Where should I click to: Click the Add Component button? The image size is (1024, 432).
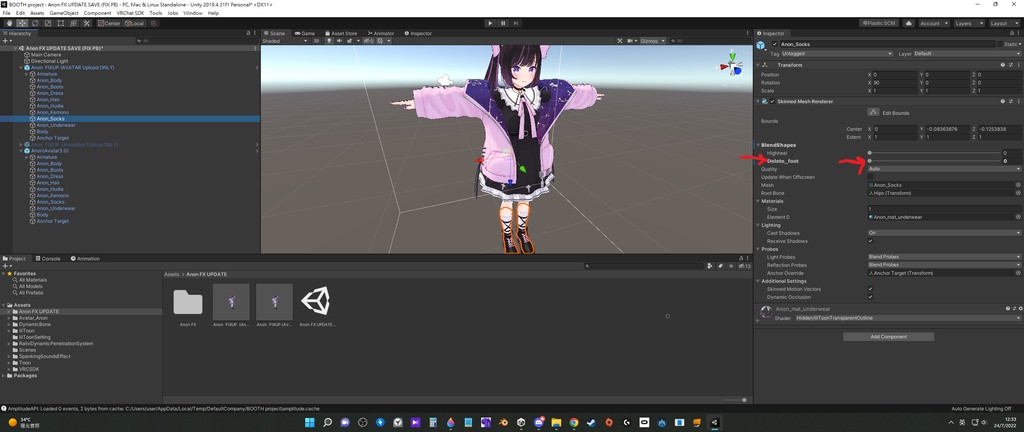click(x=888, y=337)
